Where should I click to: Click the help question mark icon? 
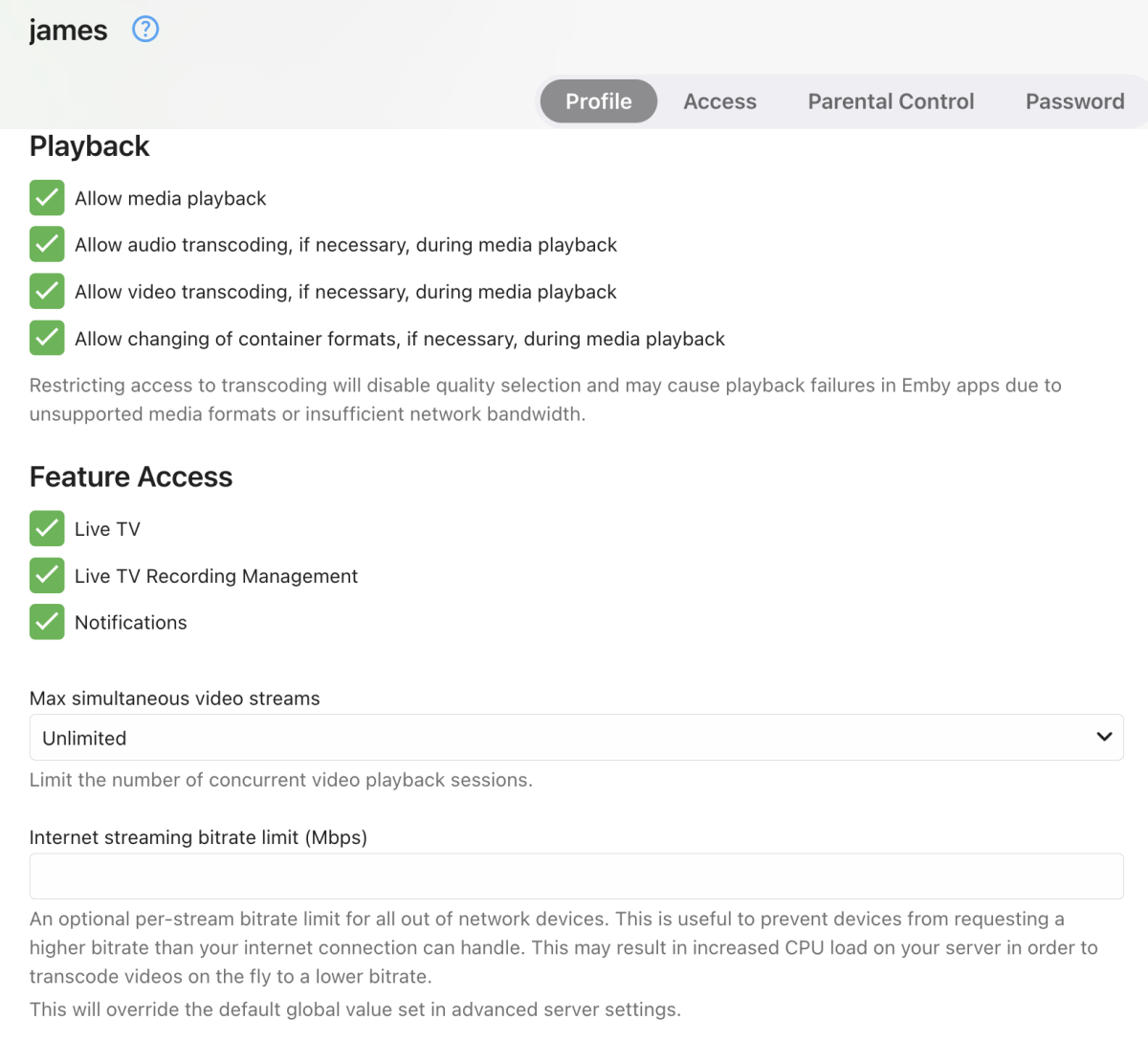pyautogui.click(x=145, y=30)
